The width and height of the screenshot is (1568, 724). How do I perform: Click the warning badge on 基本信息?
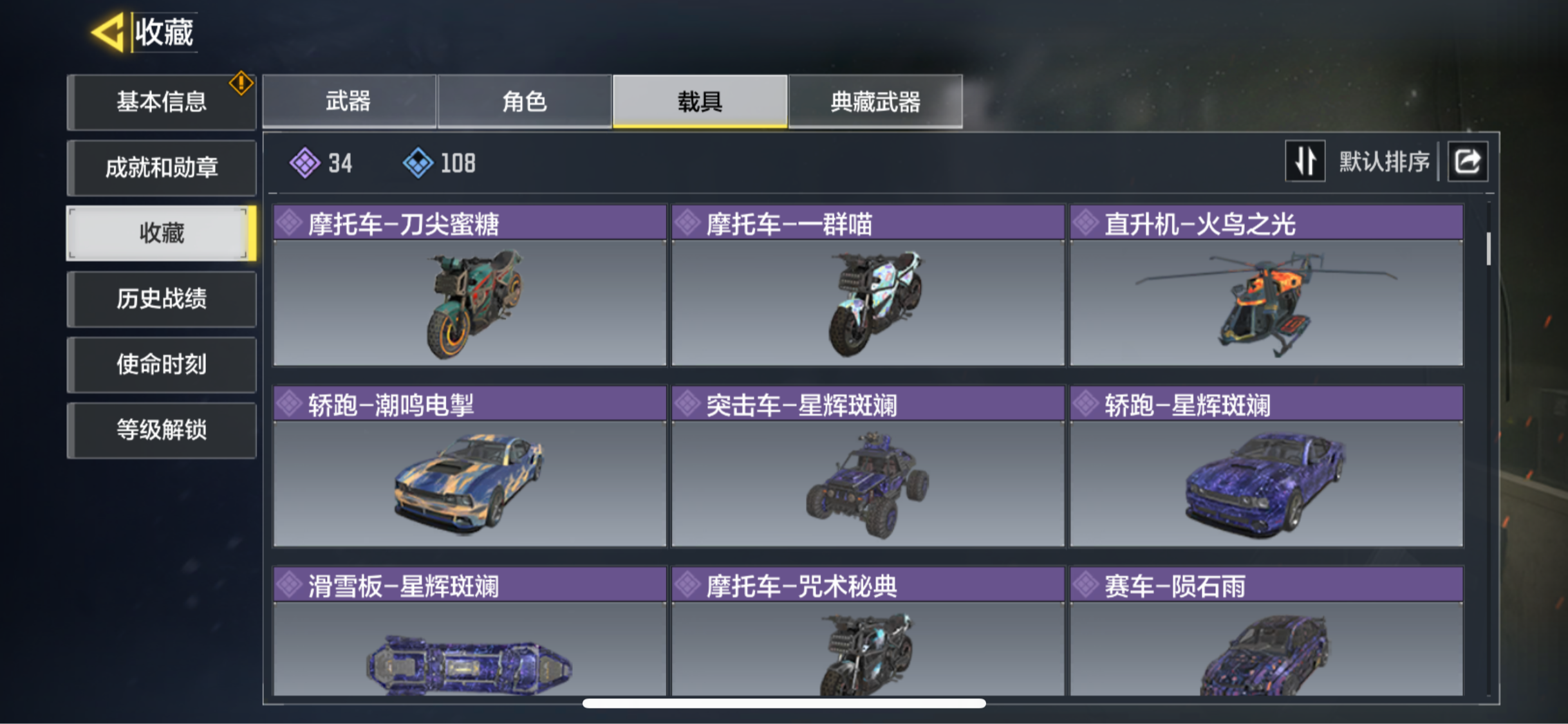[x=241, y=83]
